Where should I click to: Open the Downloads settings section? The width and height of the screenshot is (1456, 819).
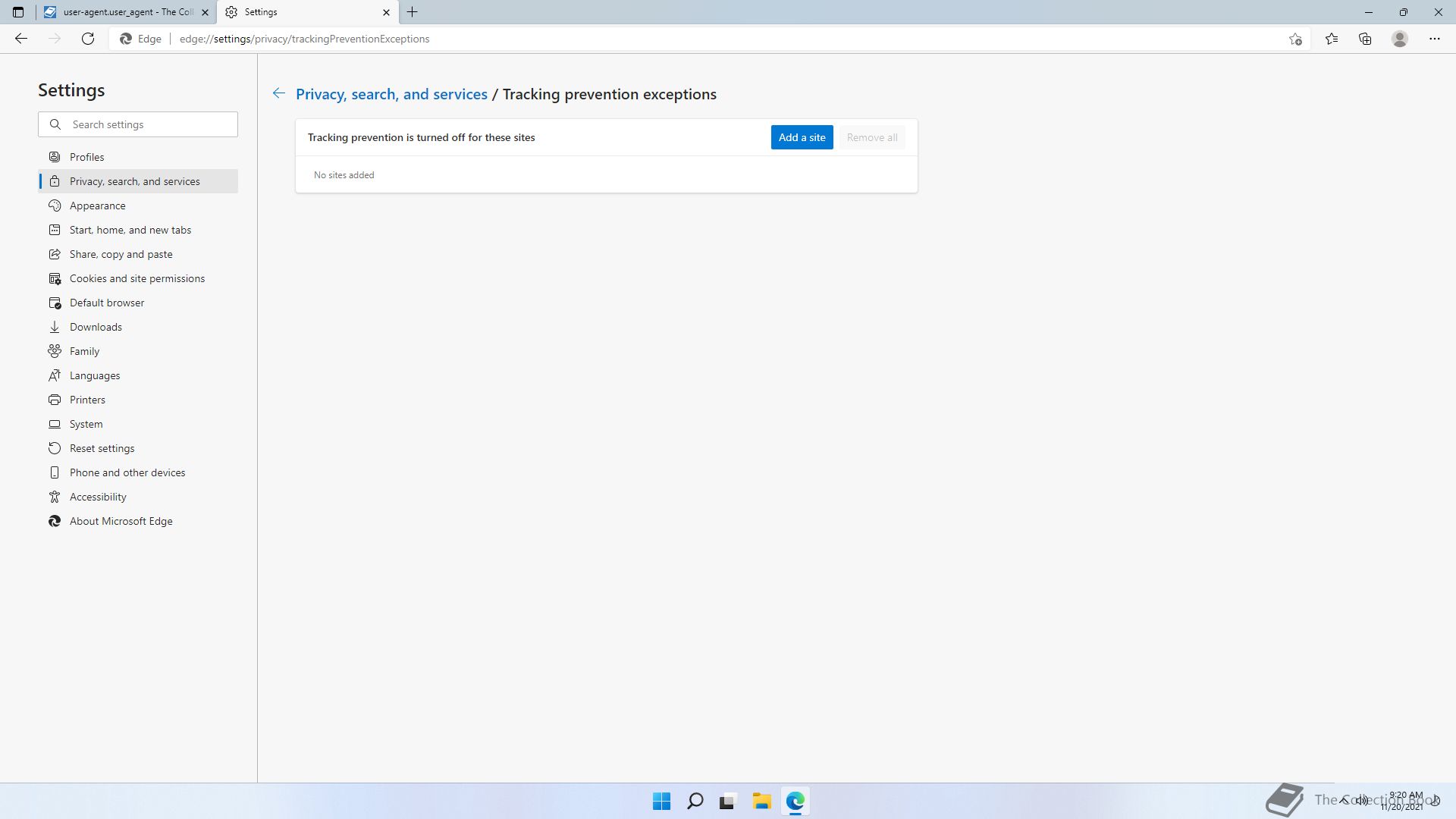pos(96,327)
